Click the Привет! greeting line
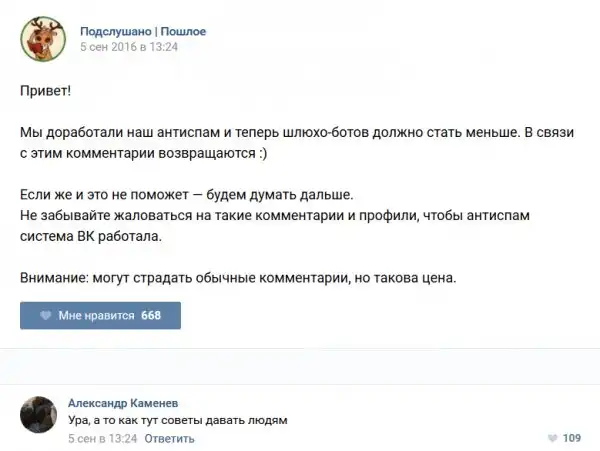The height and width of the screenshot is (451, 600). tap(44, 90)
